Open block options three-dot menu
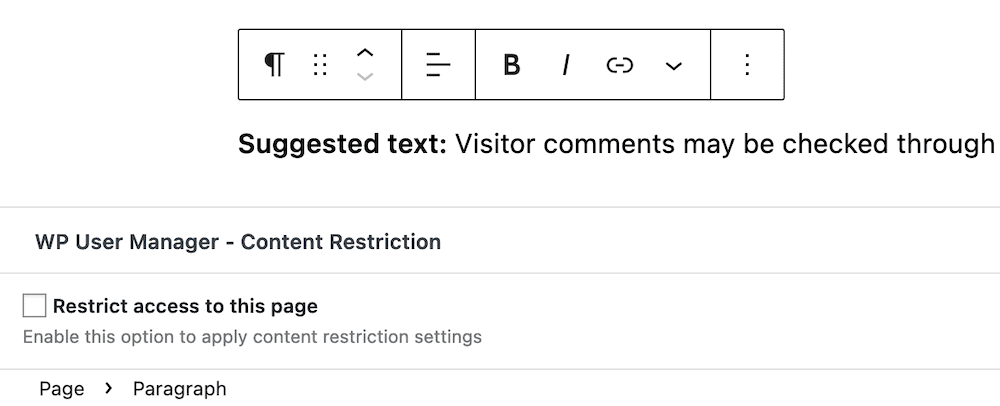This screenshot has width=1000, height=406. pos(747,64)
